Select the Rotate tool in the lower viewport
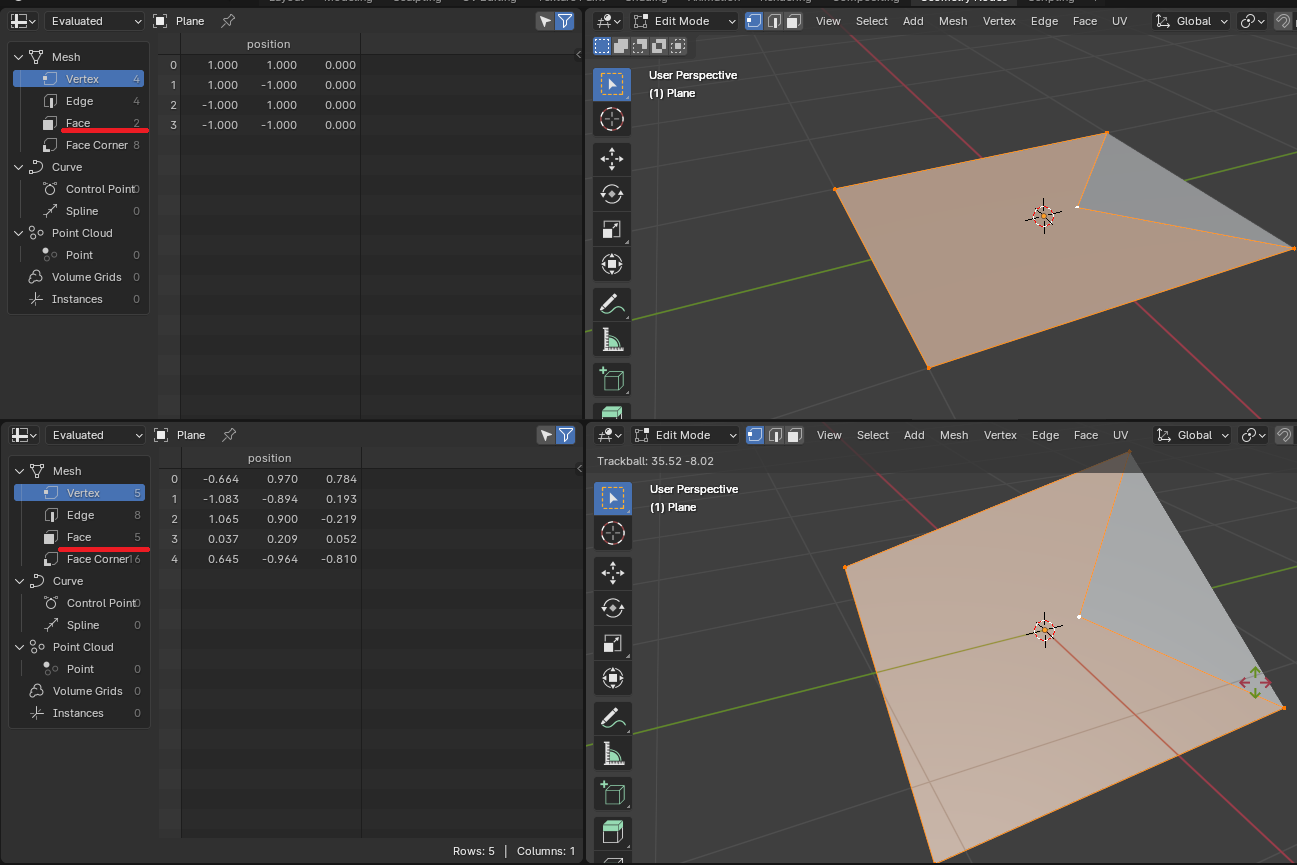The width and height of the screenshot is (1297, 865). (613, 608)
